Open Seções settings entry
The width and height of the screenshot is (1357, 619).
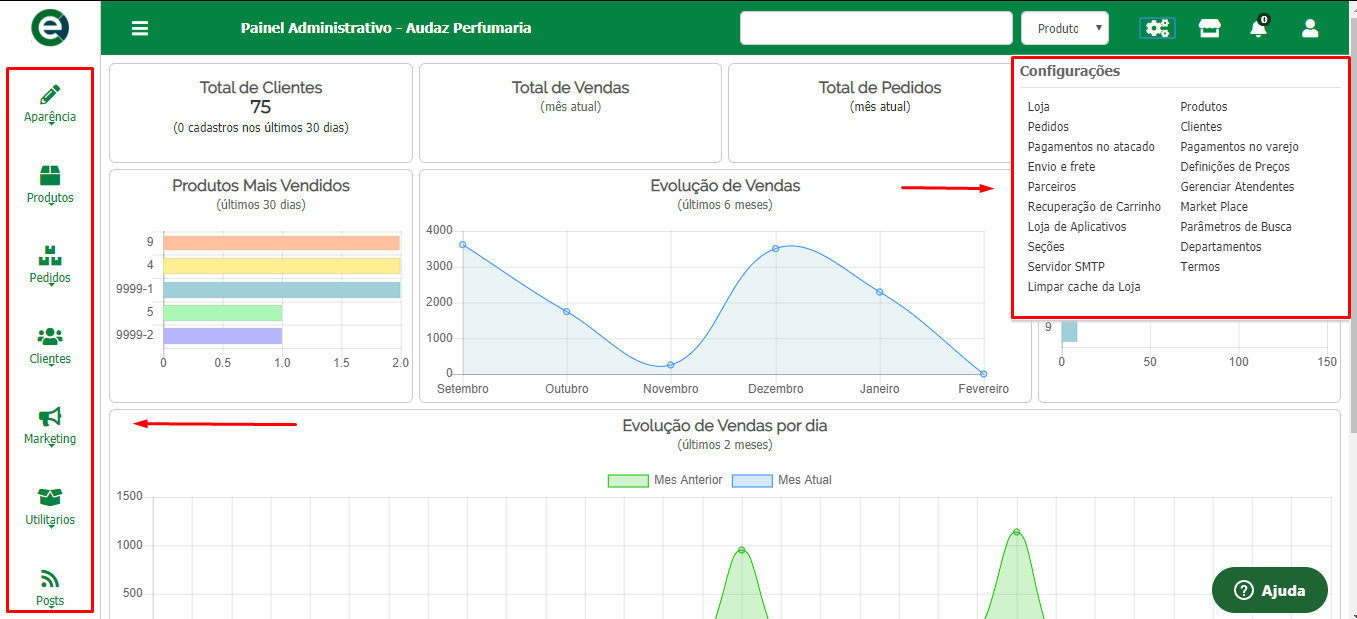1046,247
